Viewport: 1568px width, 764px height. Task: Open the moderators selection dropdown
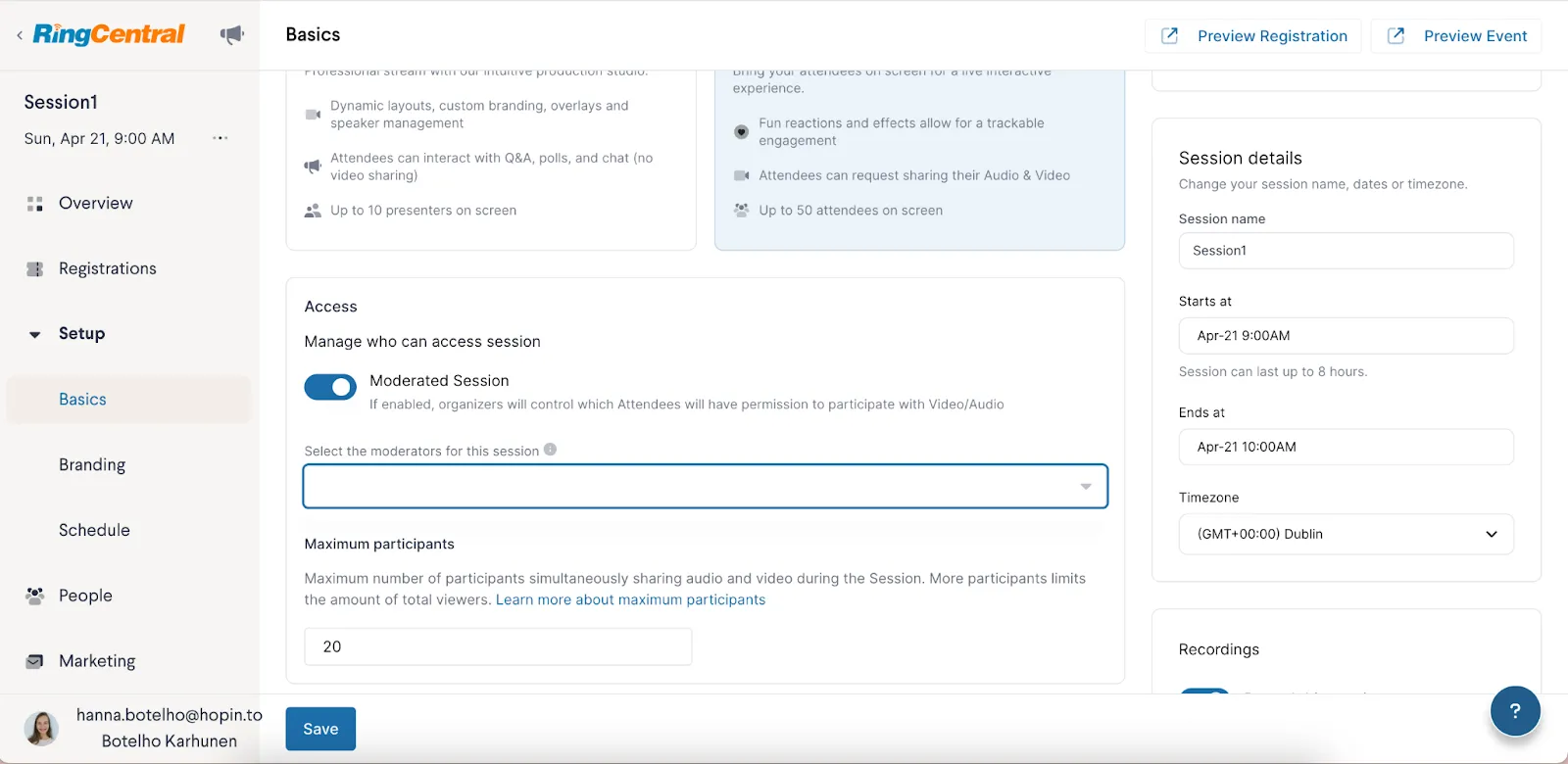[706, 487]
